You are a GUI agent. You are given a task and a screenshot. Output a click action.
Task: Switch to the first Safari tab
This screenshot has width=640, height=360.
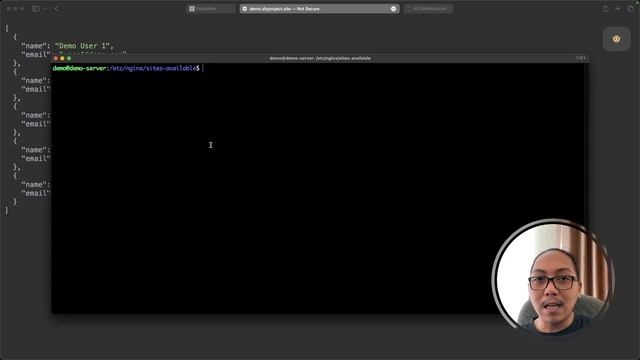point(211,9)
